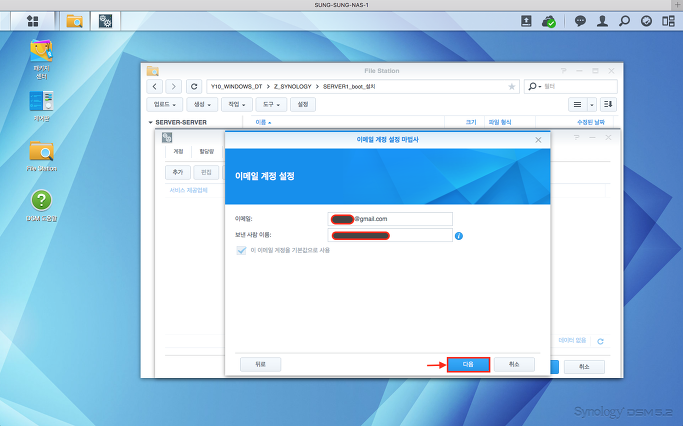Open the DSM status indicator icon next to search
This screenshot has width=683, height=426.
[x=646, y=21]
